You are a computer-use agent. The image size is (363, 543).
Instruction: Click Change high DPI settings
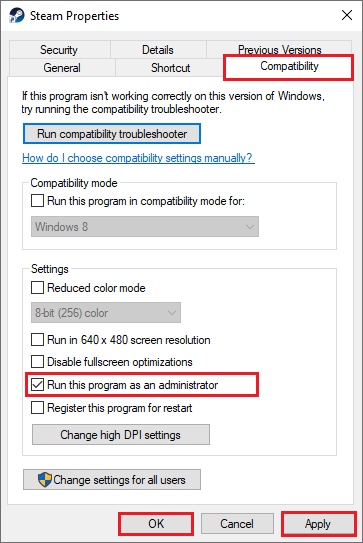click(x=121, y=435)
